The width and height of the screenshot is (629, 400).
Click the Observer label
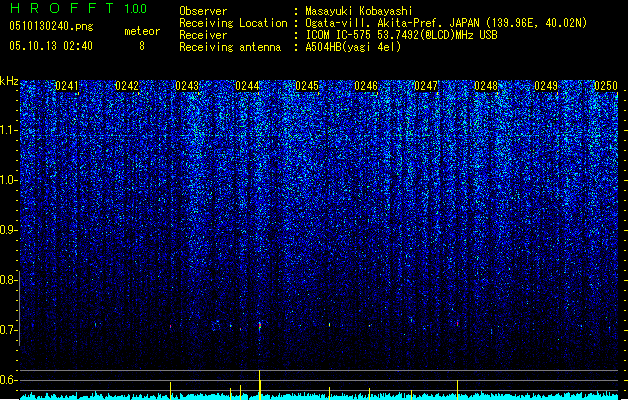(203, 11)
